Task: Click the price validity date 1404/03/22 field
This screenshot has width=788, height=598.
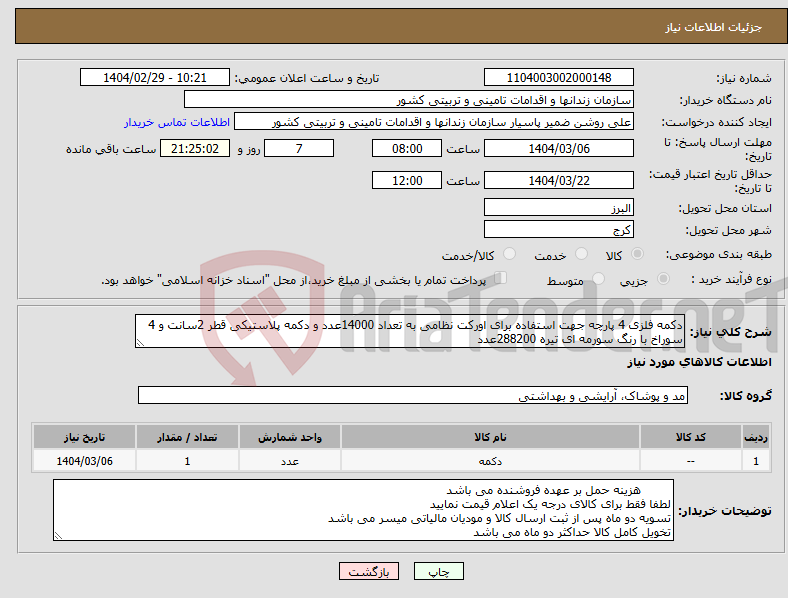Action: [559, 180]
